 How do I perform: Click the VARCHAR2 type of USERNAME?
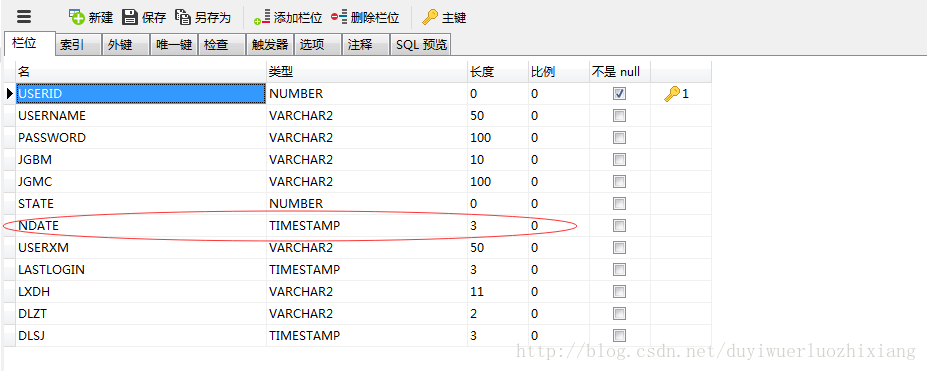point(367,116)
